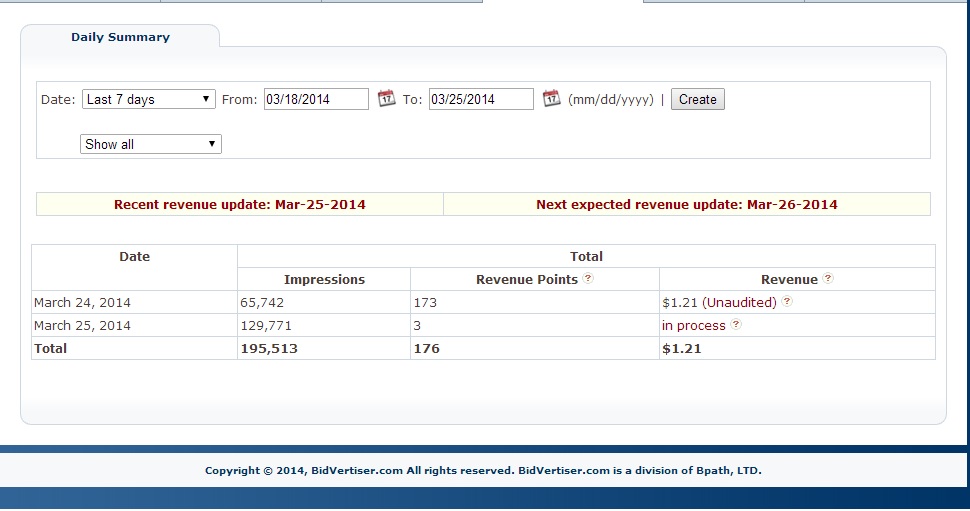The image size is (970, 511).
Task: Open the Show all dropdown
Action: [x=151, y=144]
